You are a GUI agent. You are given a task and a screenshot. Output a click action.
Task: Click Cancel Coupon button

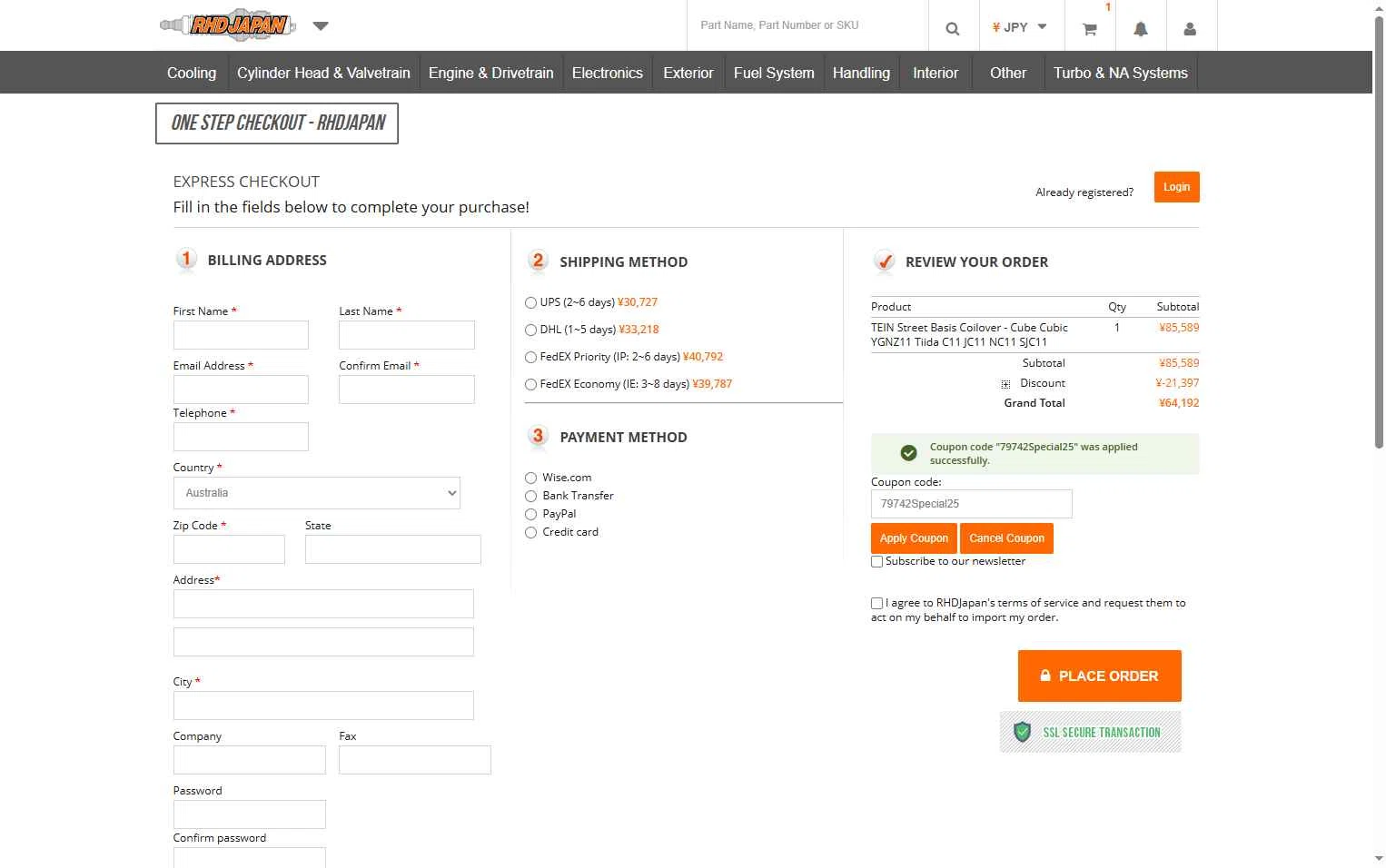[x=1006, y=538]
